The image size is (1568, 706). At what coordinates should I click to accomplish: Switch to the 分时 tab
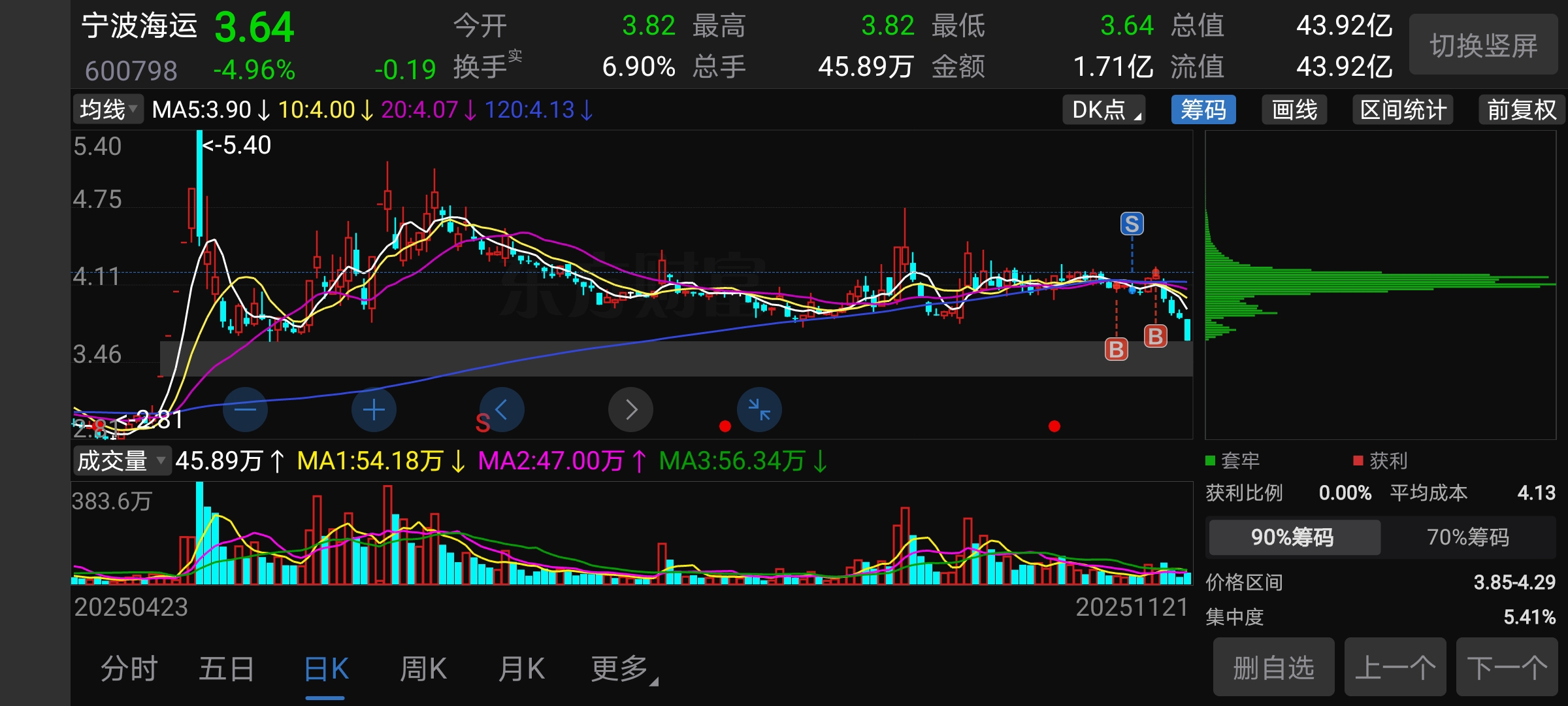tap(129, 669)
